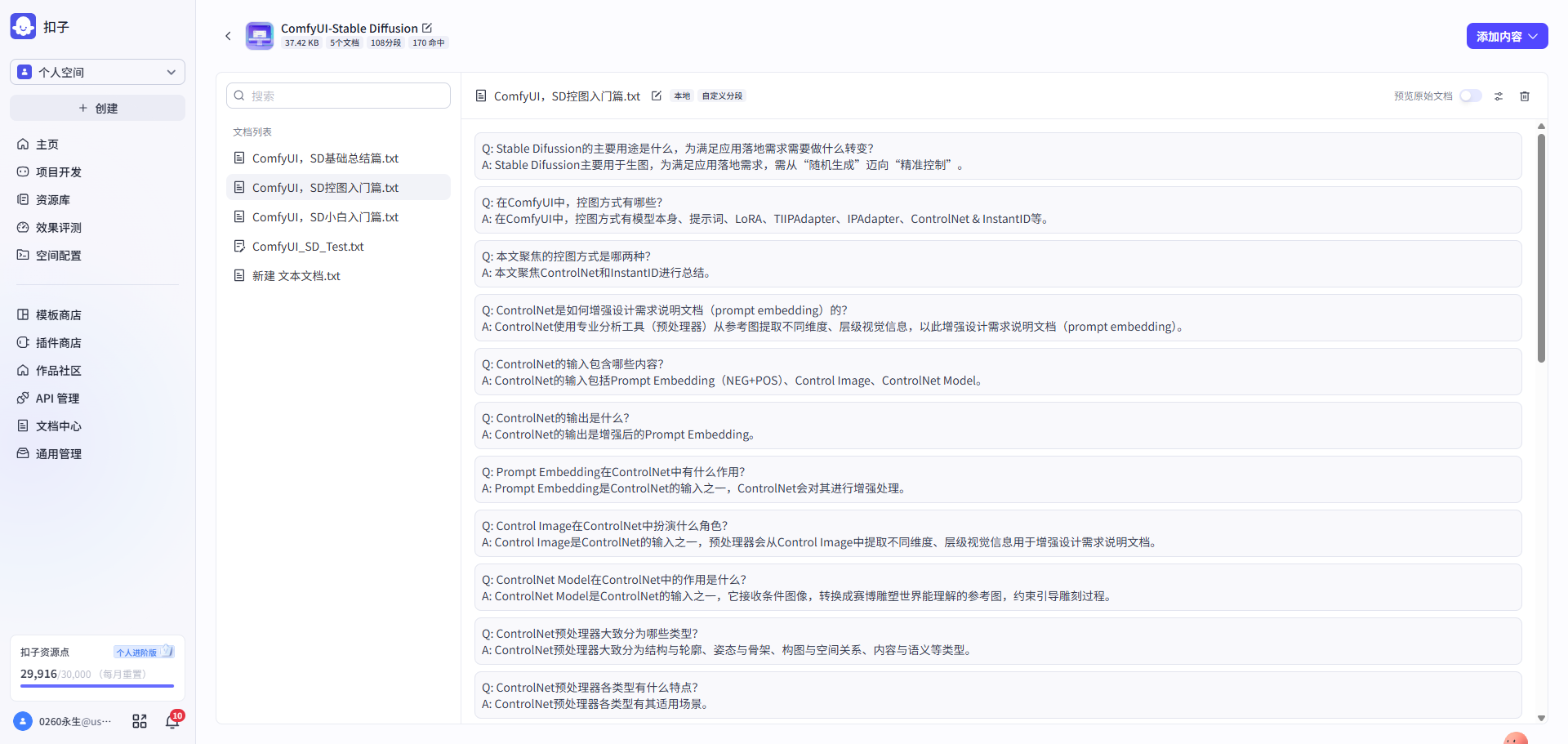
Task: Open the segment settings filter icon
Action: tap(1498, 96)
